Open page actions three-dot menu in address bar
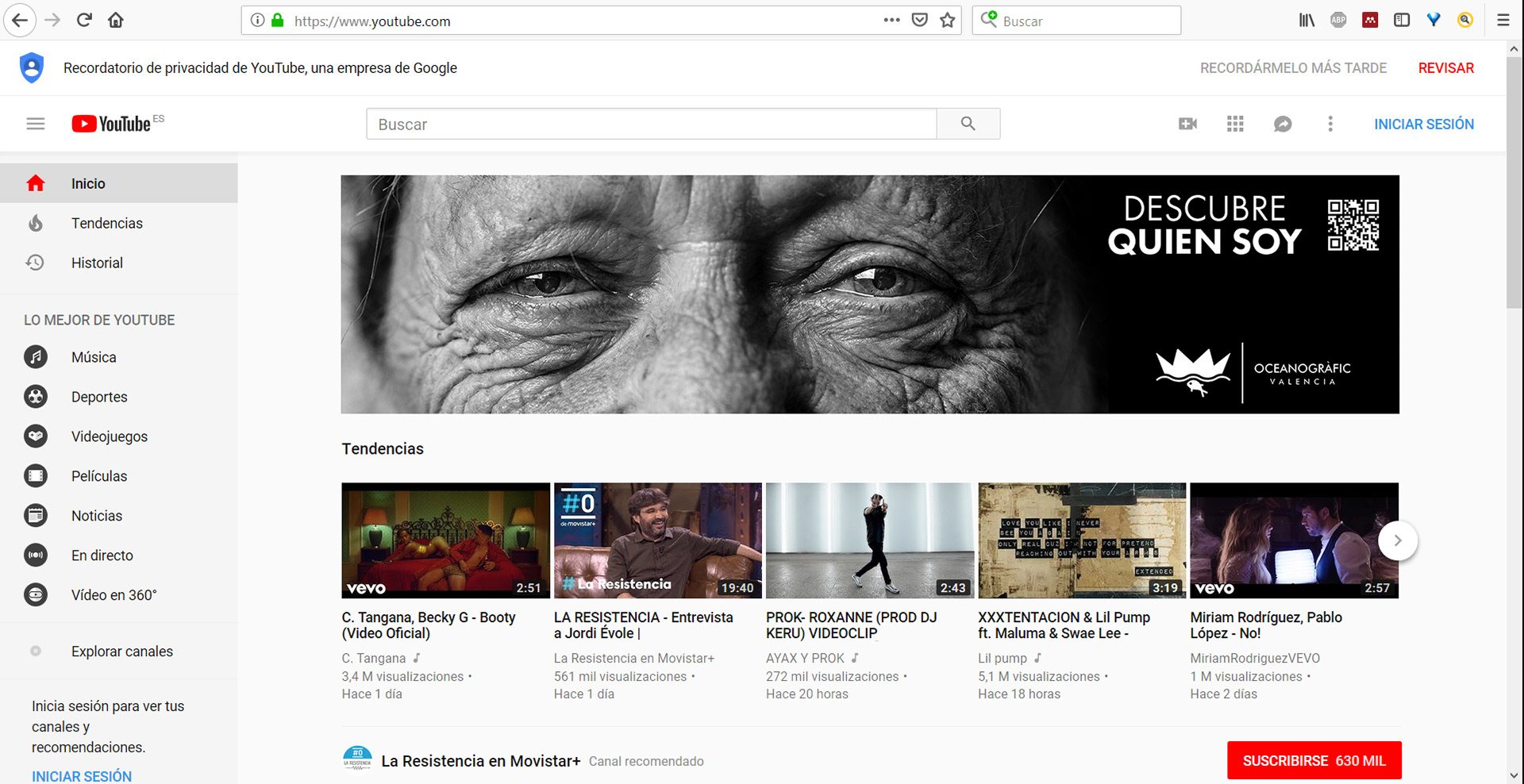This screenshot has width=1524, height=784. click(x=891, y=21)
